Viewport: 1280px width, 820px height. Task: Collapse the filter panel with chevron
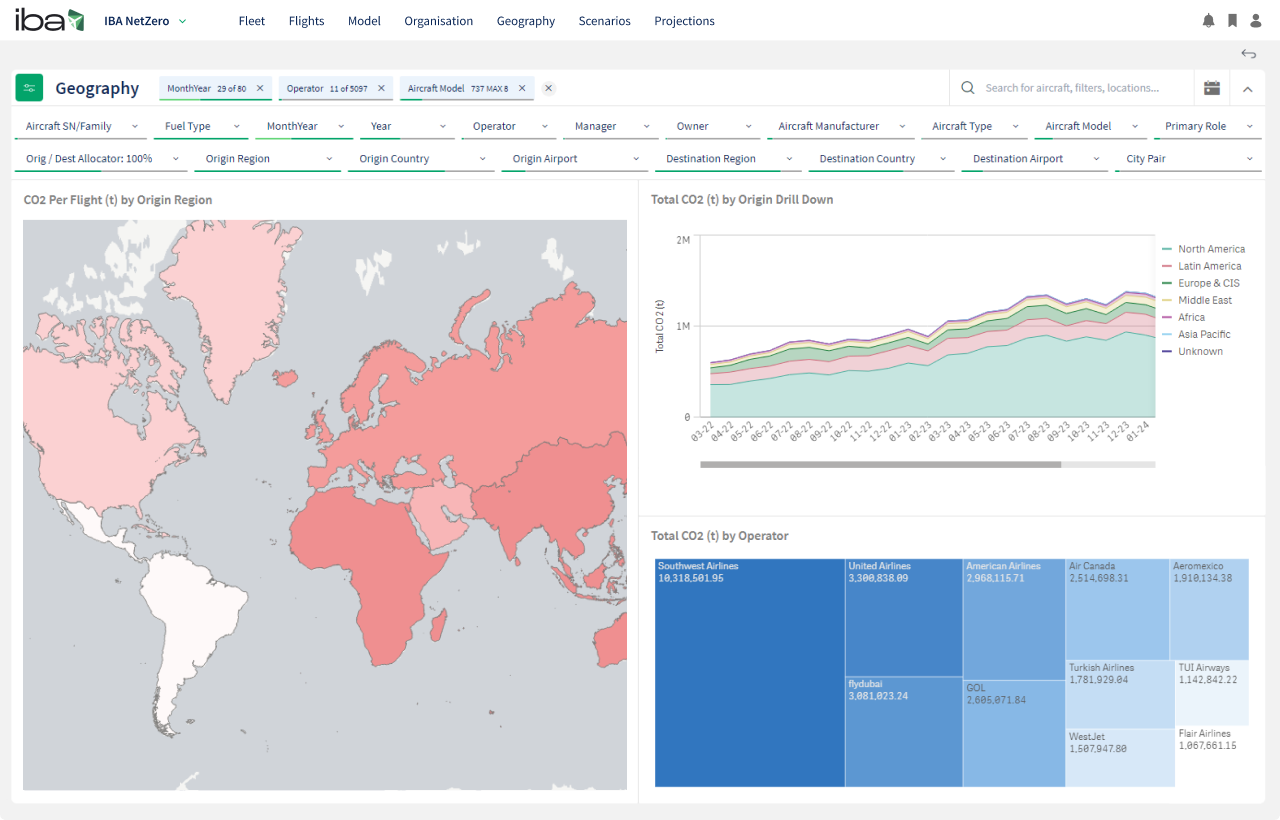[1247, 89]
